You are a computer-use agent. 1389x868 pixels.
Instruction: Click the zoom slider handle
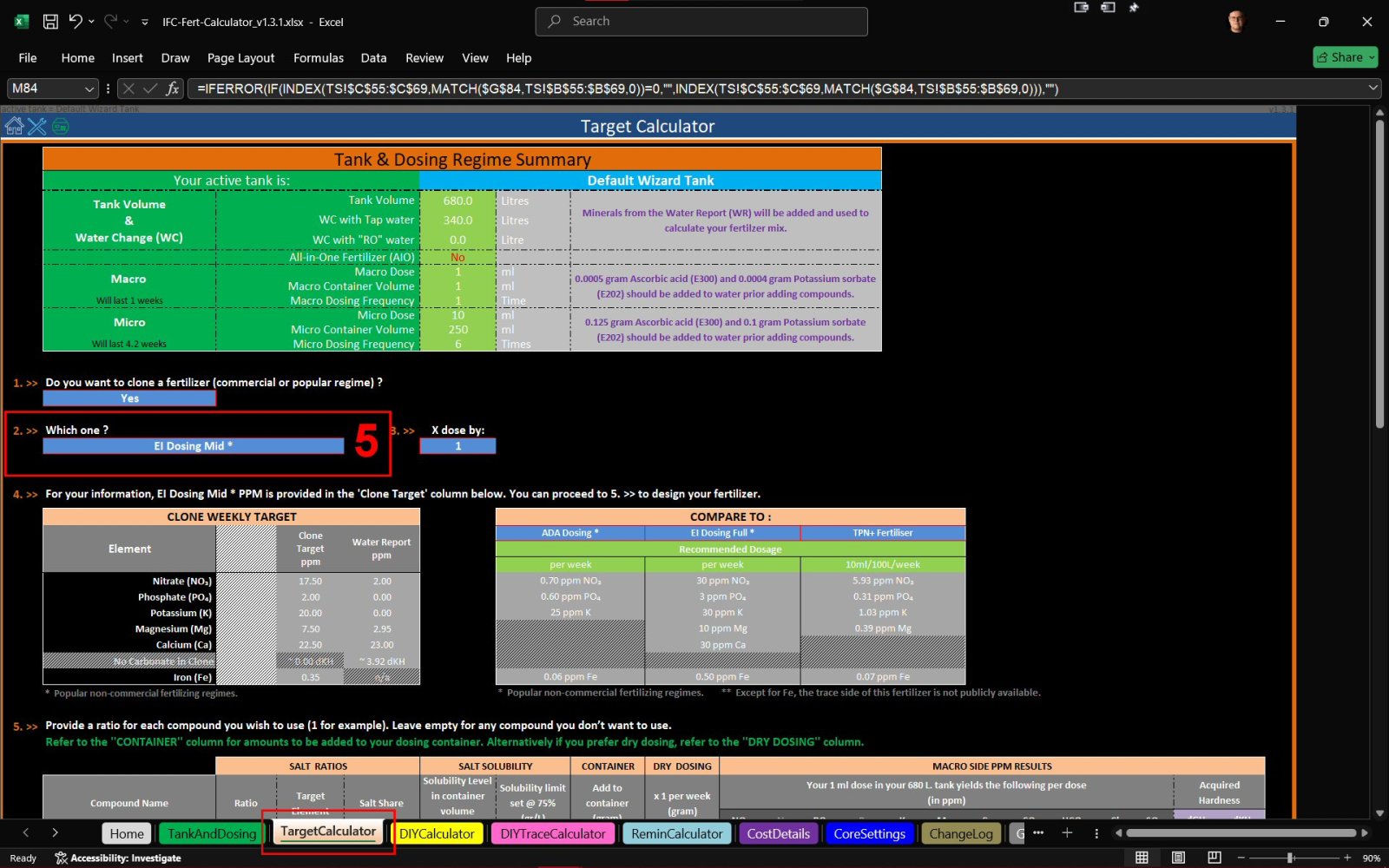[1290, 858]
